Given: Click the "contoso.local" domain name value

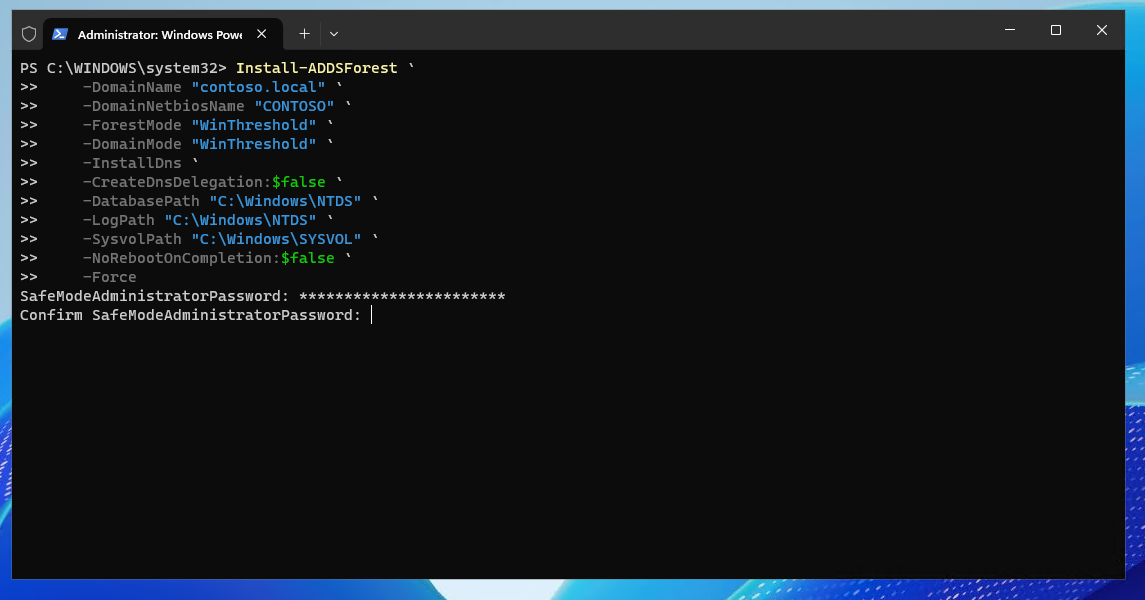Looking at the screenshot, I should click(258, 87).
